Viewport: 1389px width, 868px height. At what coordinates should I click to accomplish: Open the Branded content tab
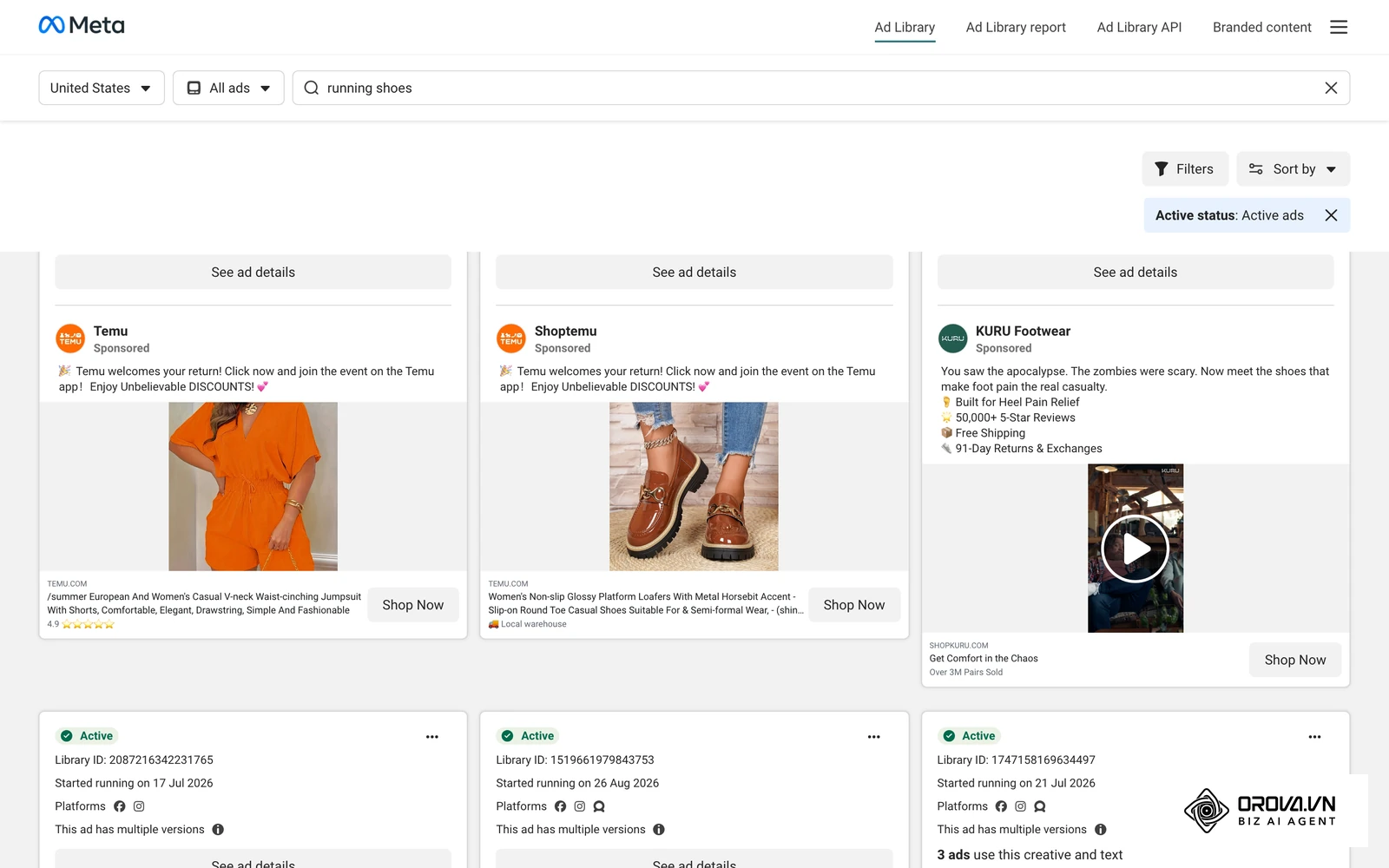pos(1261,27)
